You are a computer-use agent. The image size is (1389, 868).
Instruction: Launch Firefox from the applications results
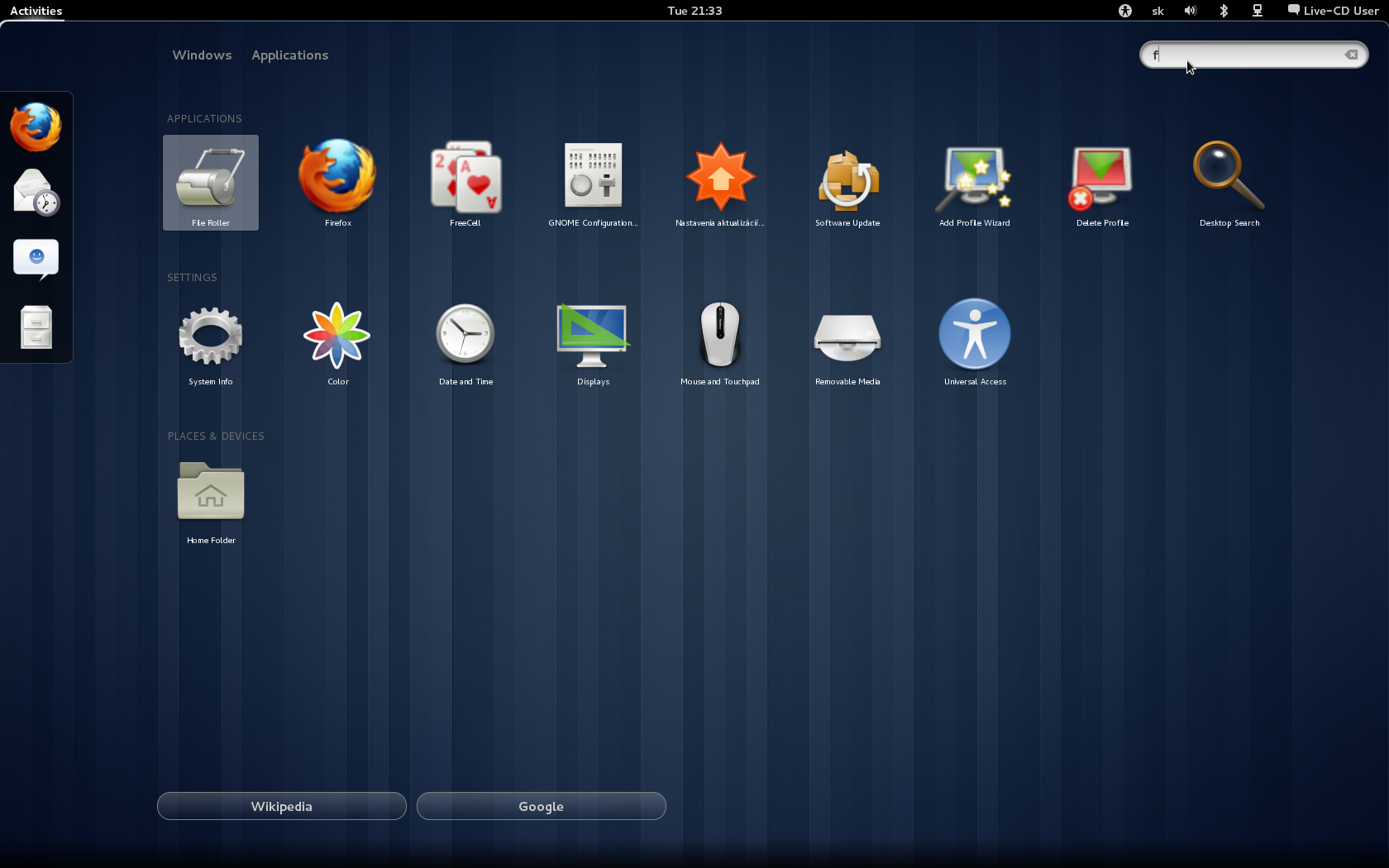pyautogui.click(x=338, y=183)
